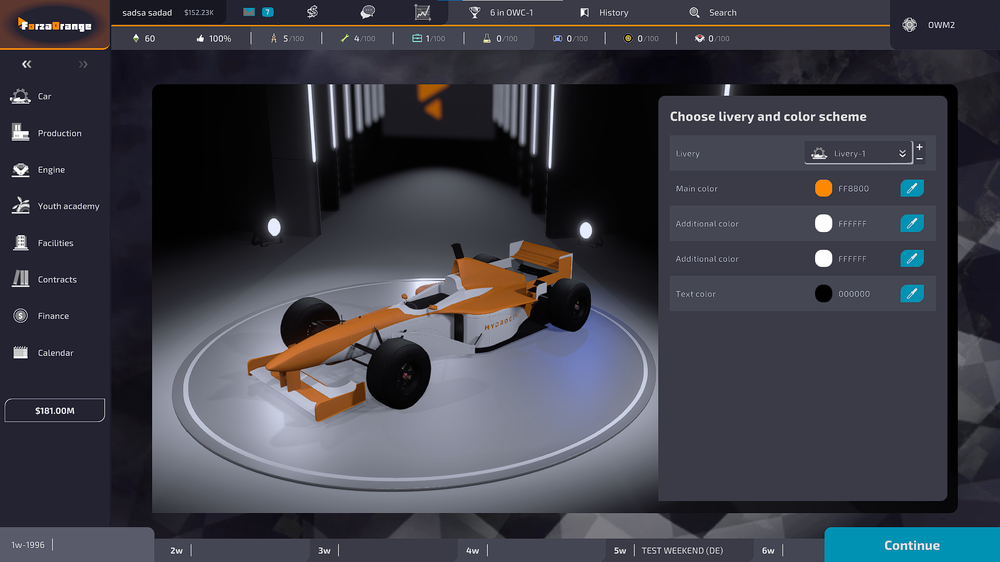Click the trophy icon for standings
The height and width of the screenshot is (562, 1000).
point(474,12)
